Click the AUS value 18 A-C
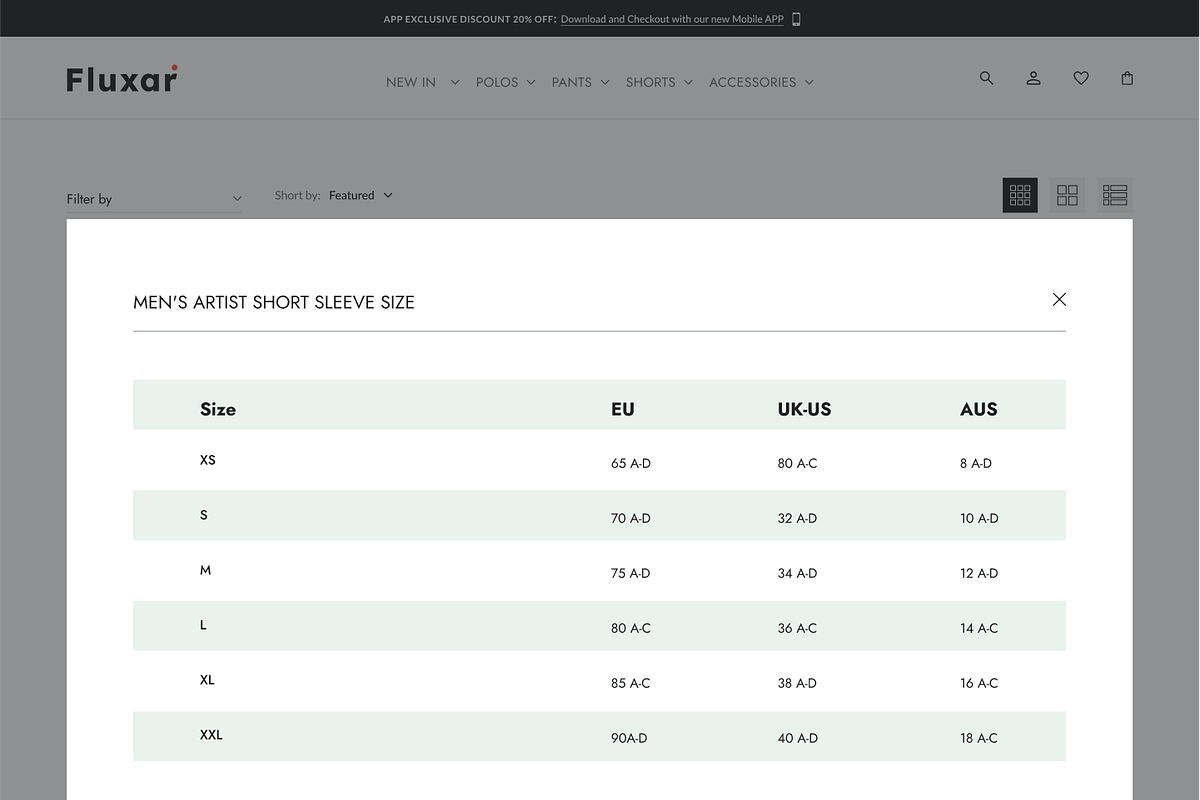Screen dimensions: 1200x800 (x=979, y=738)
